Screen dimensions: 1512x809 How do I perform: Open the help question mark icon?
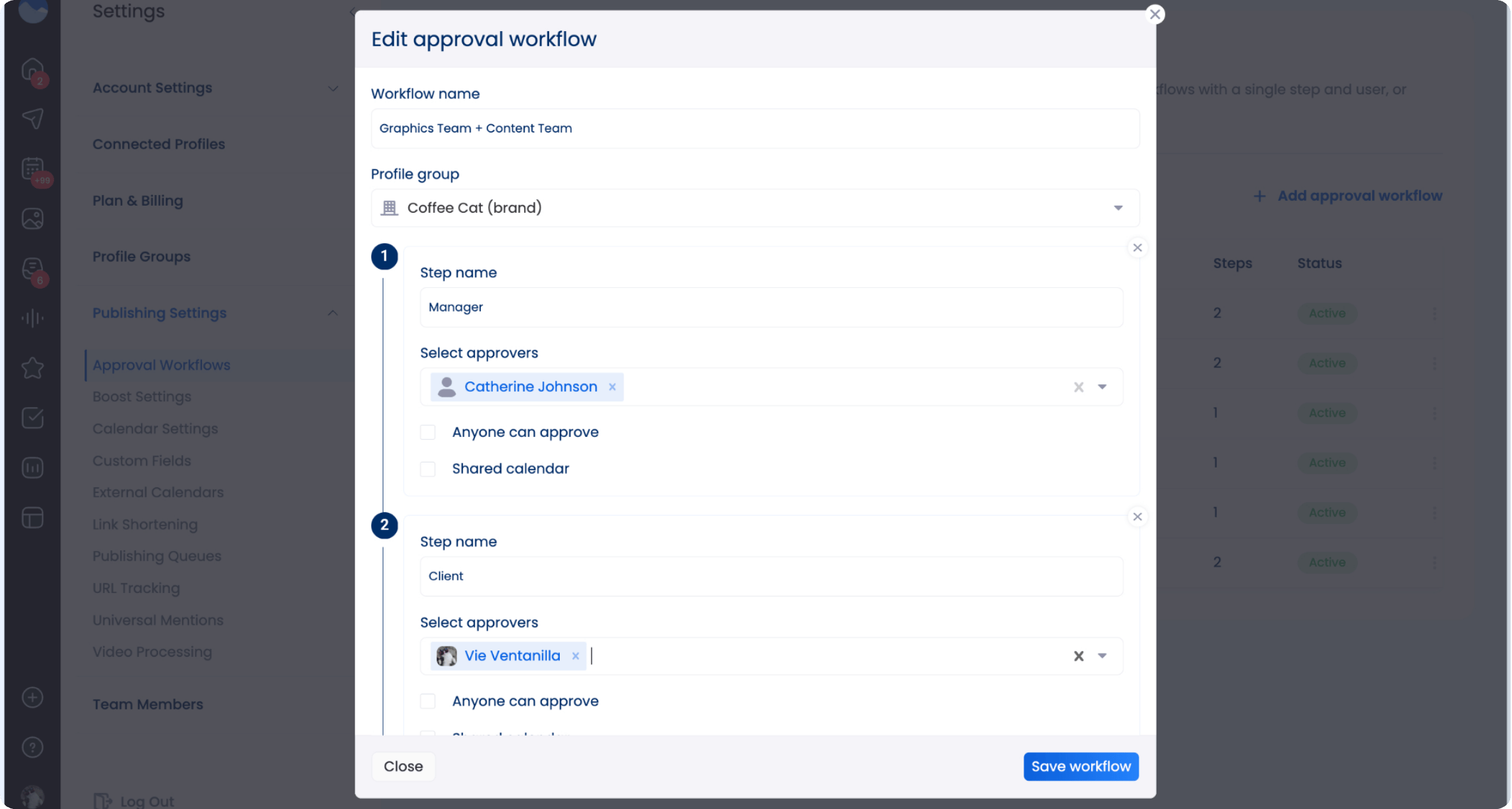click(x=32, y=747)
